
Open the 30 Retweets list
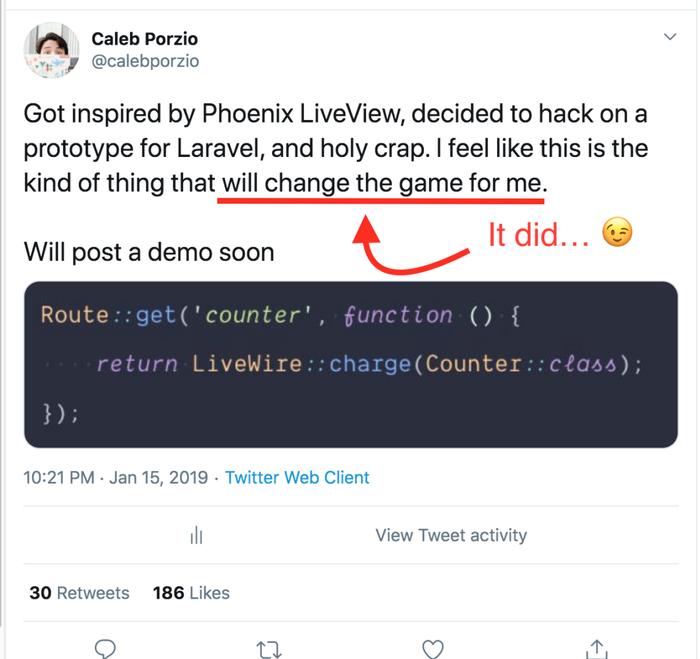click(x=79, y=593)
